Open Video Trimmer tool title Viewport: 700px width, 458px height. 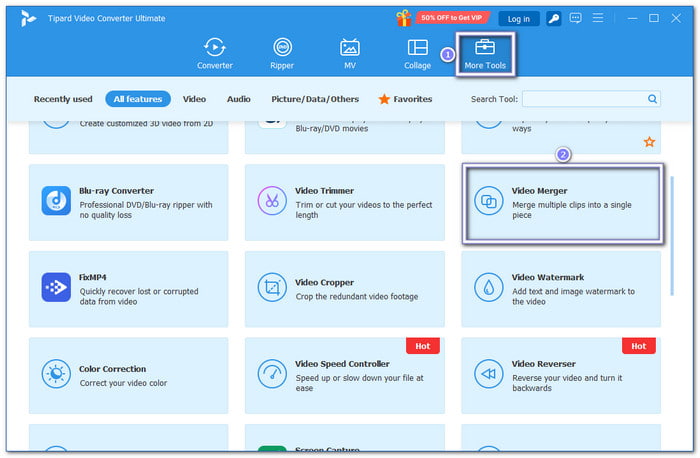pos(324,191)
